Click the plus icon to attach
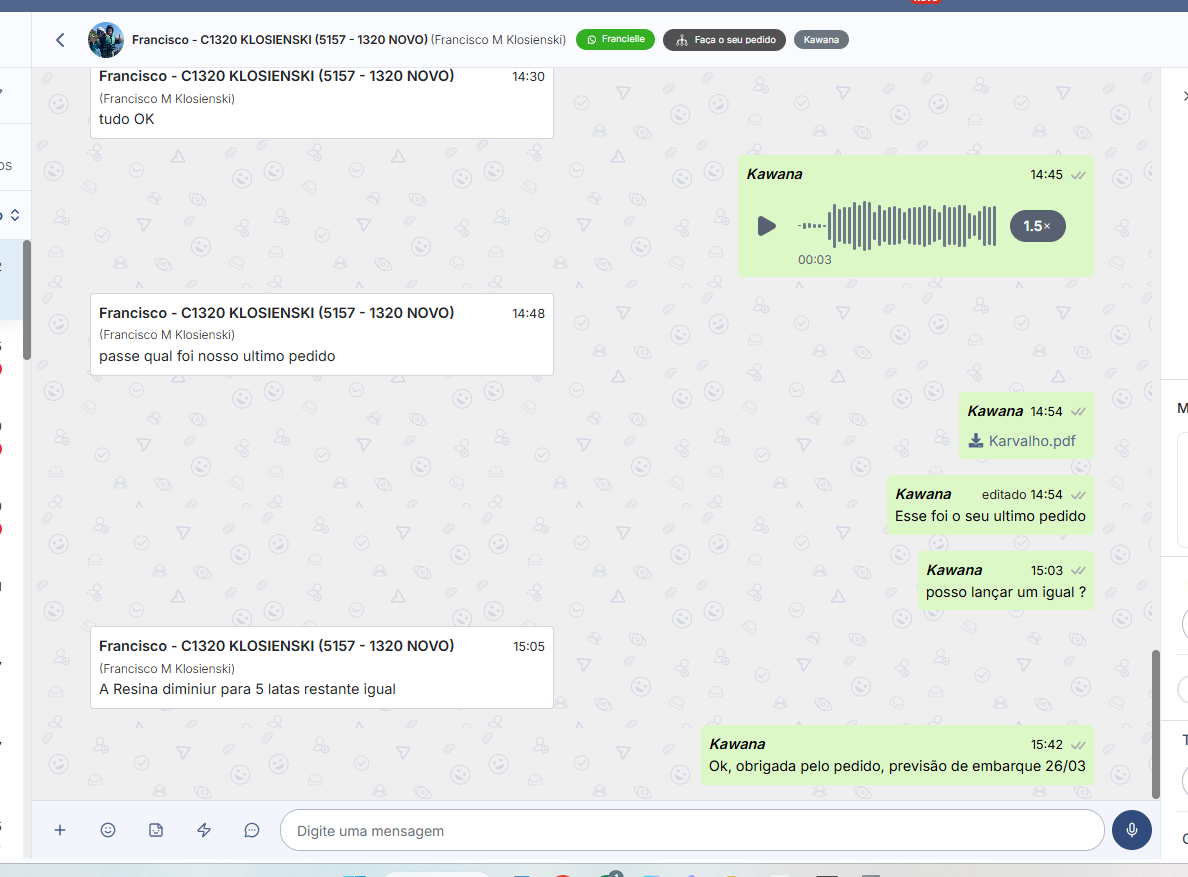Viewport: 1188px width, 877px height. tap(60, 830)
